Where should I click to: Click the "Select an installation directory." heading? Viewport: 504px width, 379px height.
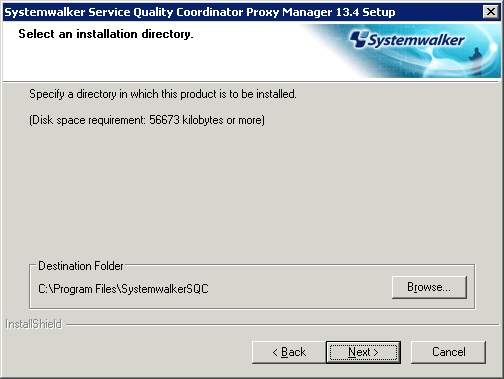106,34
